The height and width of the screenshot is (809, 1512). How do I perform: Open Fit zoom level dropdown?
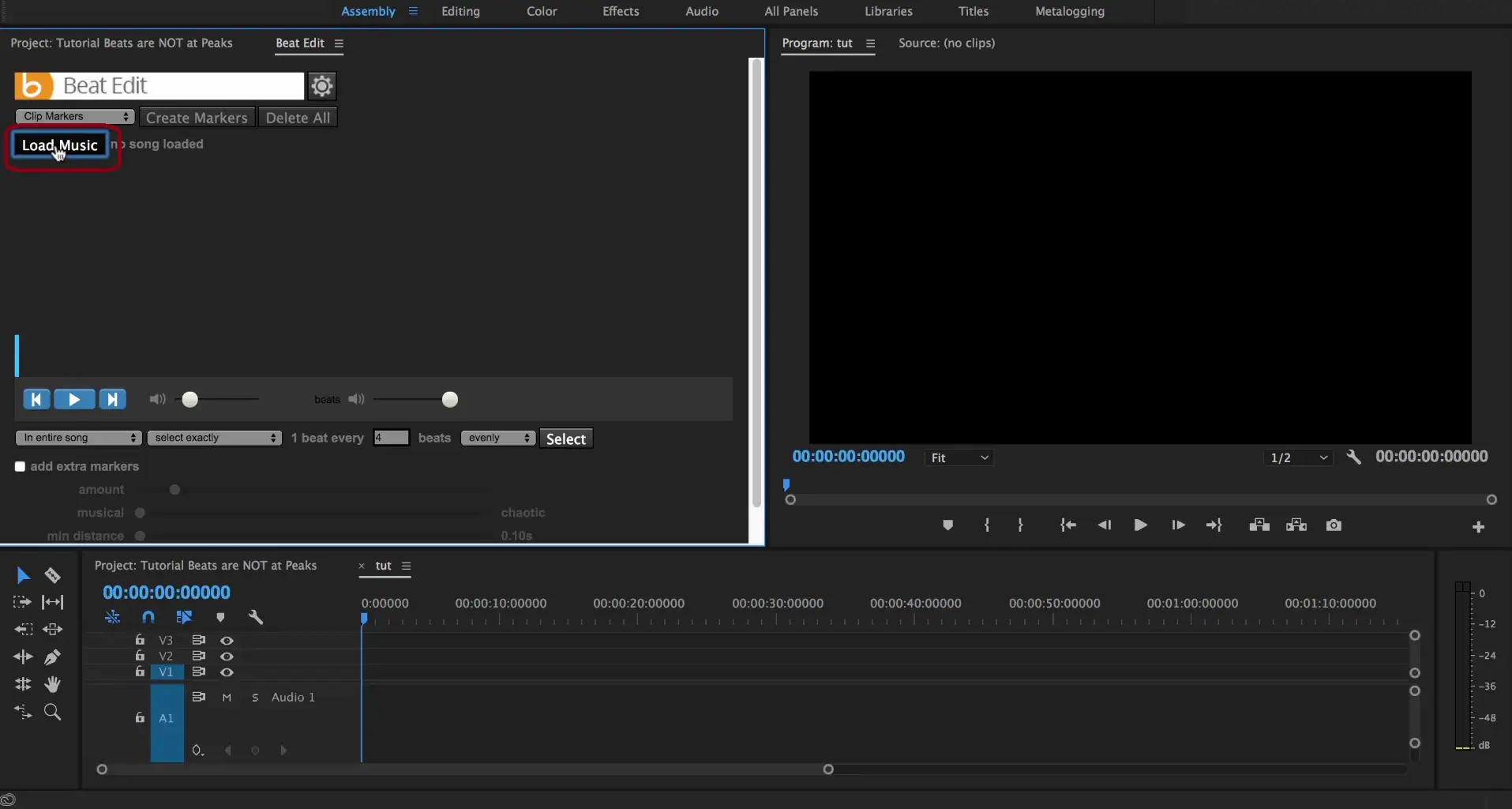[959, 457]
